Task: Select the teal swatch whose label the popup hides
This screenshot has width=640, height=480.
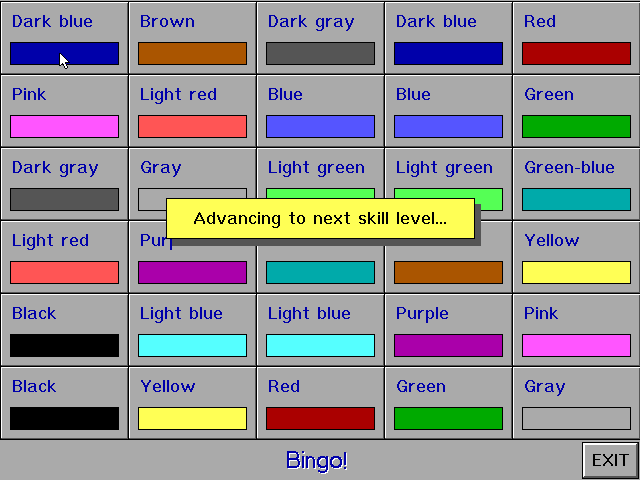Action: coord(320,273)
